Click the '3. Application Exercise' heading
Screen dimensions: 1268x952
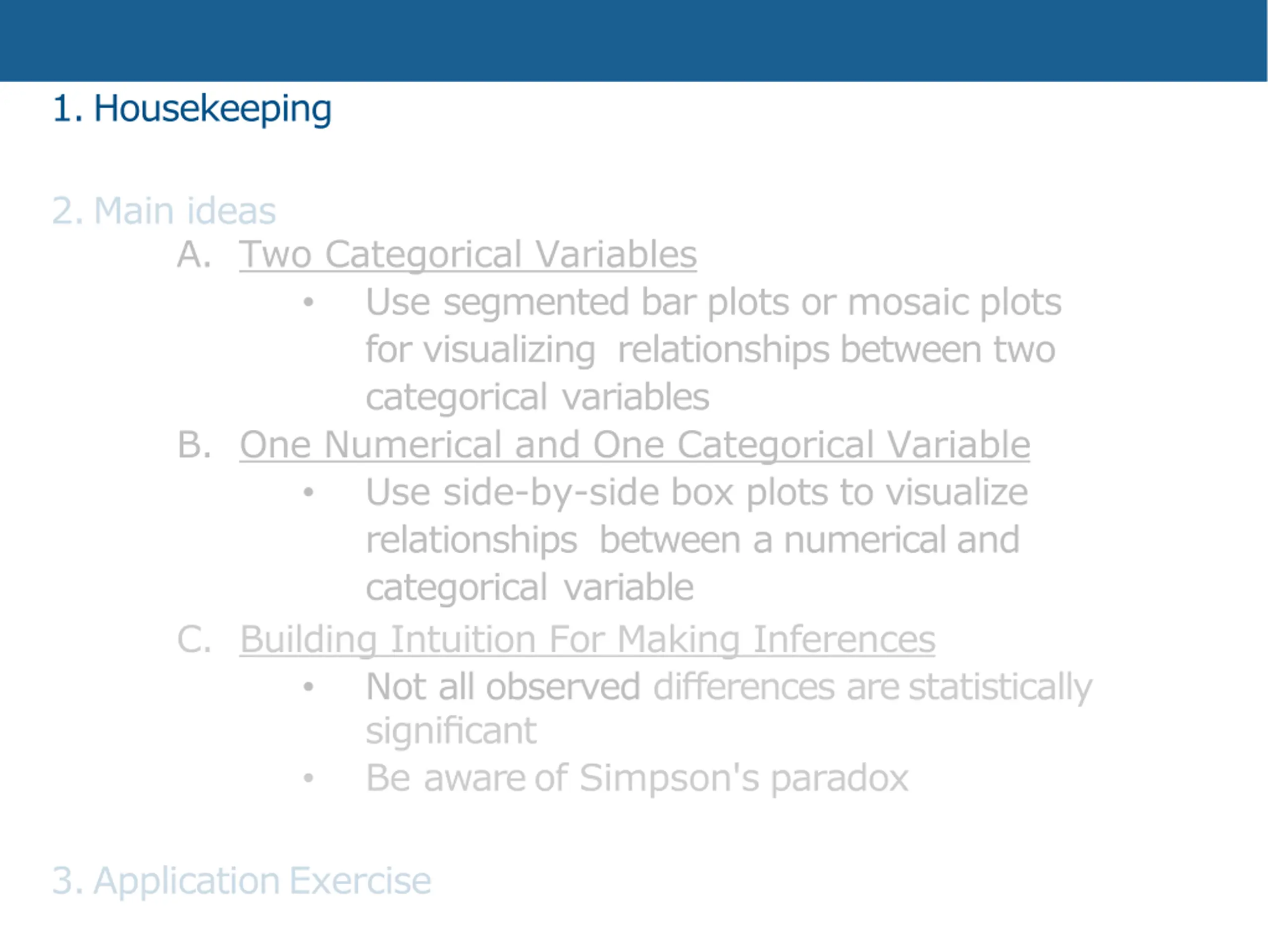(241, 881)
